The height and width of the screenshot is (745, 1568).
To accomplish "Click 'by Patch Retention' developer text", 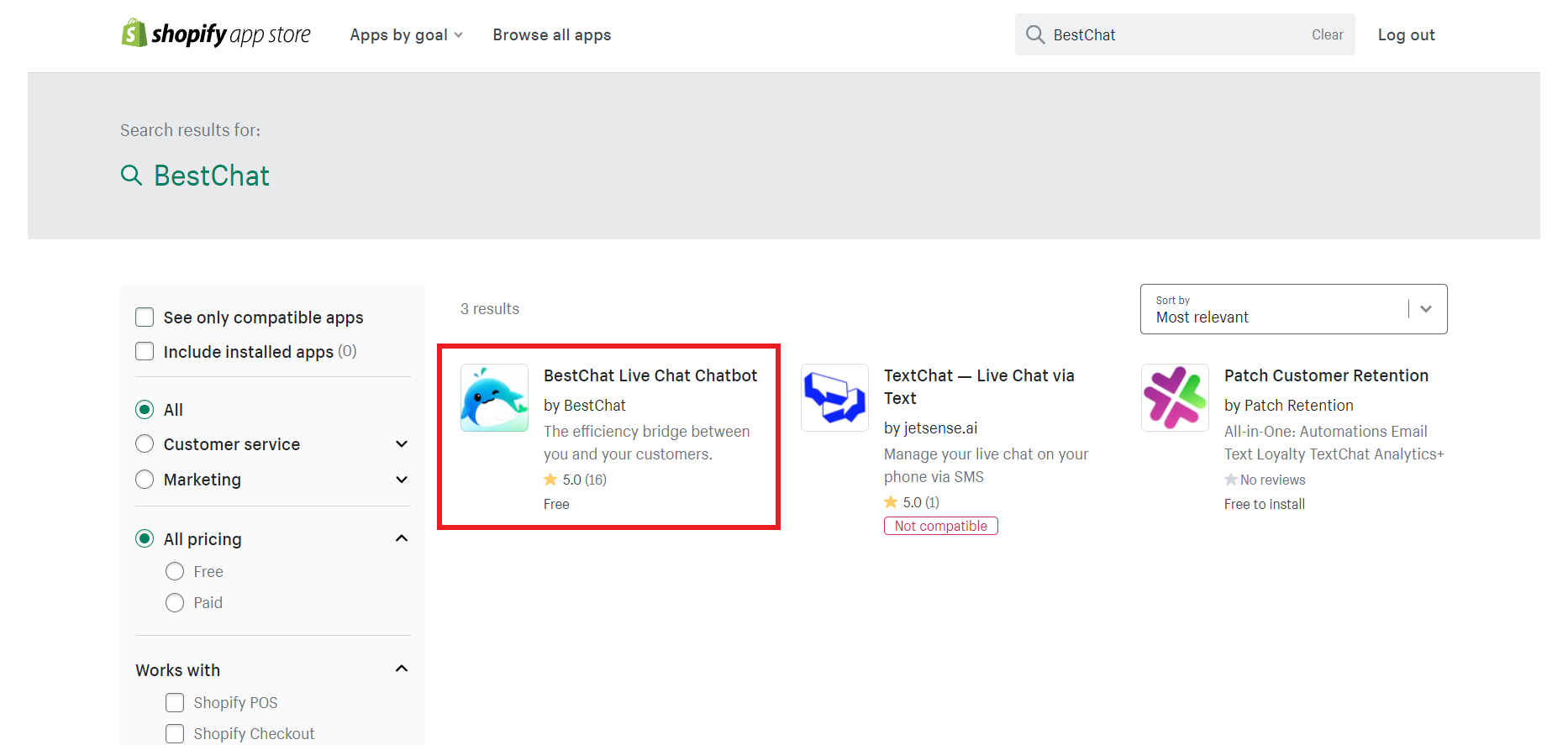I will 1288,405.
